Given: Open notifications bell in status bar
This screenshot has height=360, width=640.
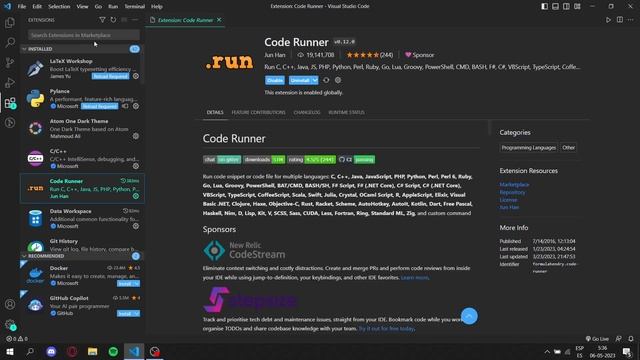Looking at the screenshot, I should tap(631, 339).
